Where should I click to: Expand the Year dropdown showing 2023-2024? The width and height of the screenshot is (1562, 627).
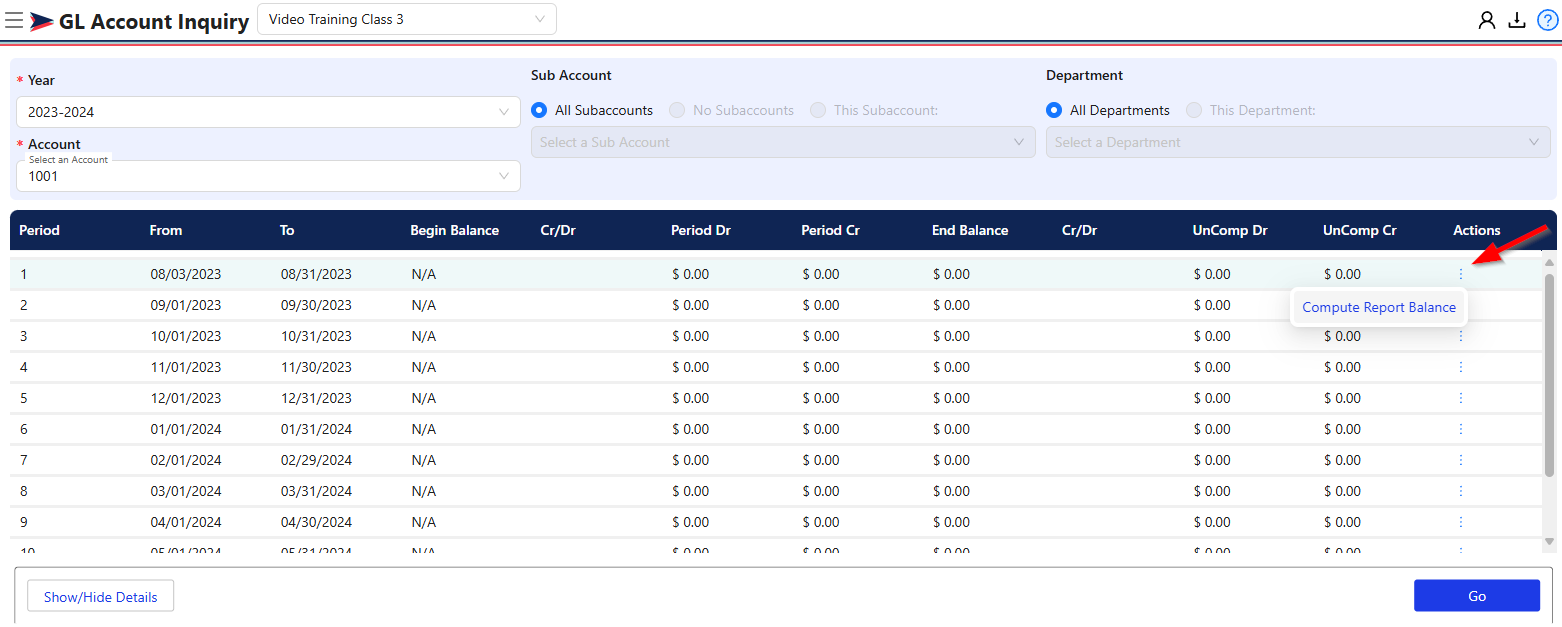[268, 112]
